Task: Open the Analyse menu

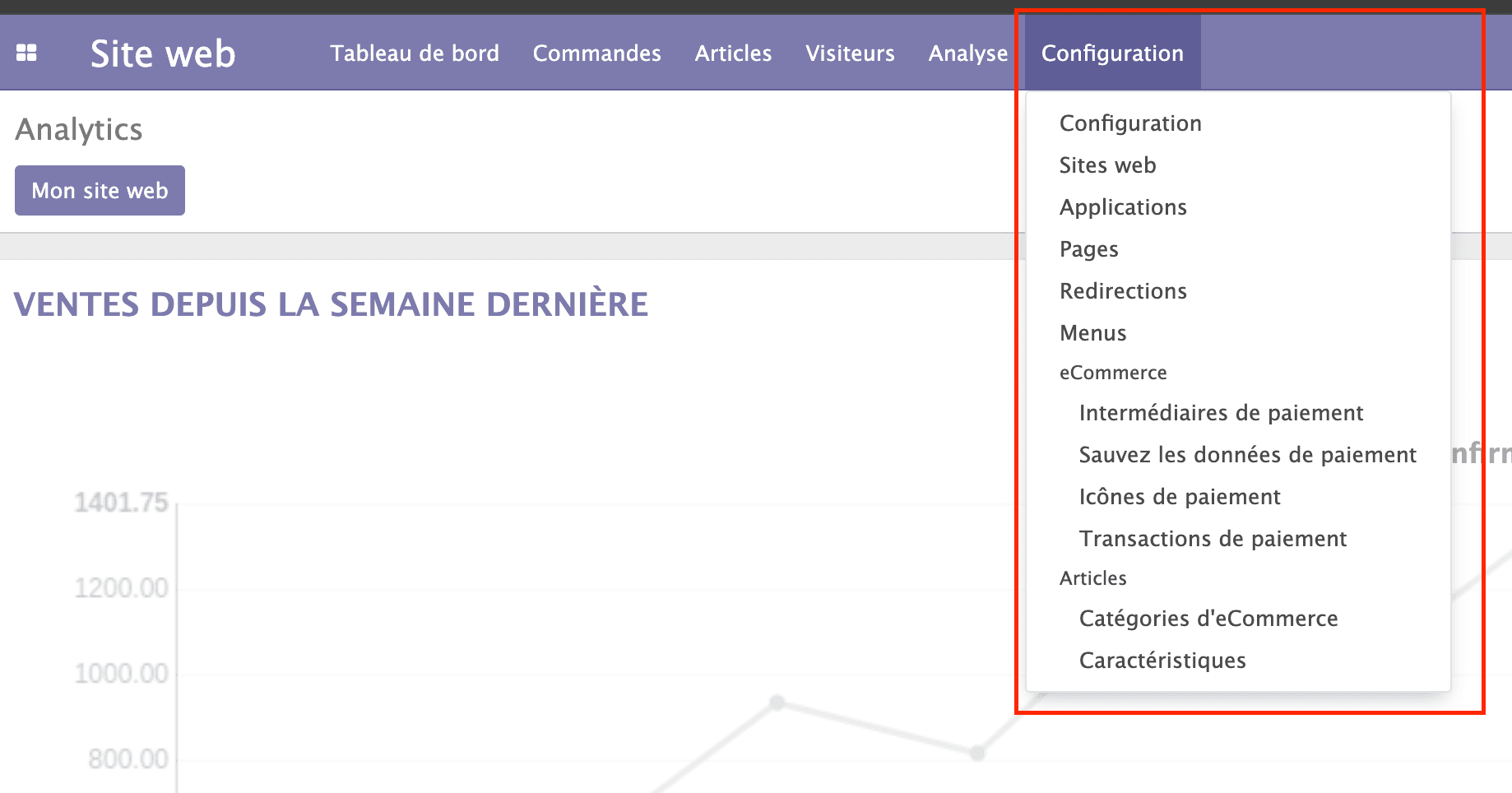Action: pos(967,53)
